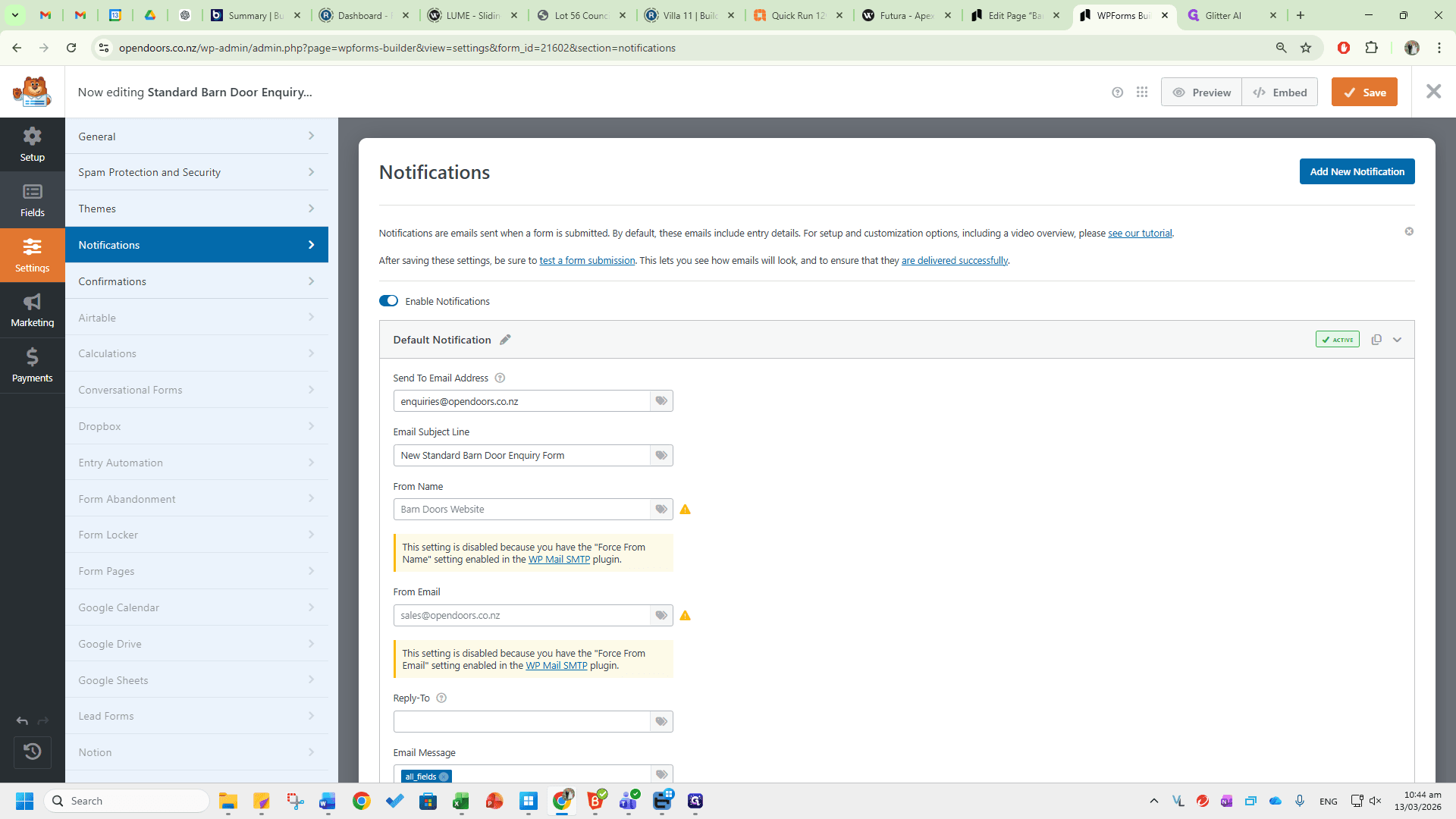The width and height of the screenshot is (1456, 819).
Task: Expand the Airtable settings section
Action: click(196, 318)
